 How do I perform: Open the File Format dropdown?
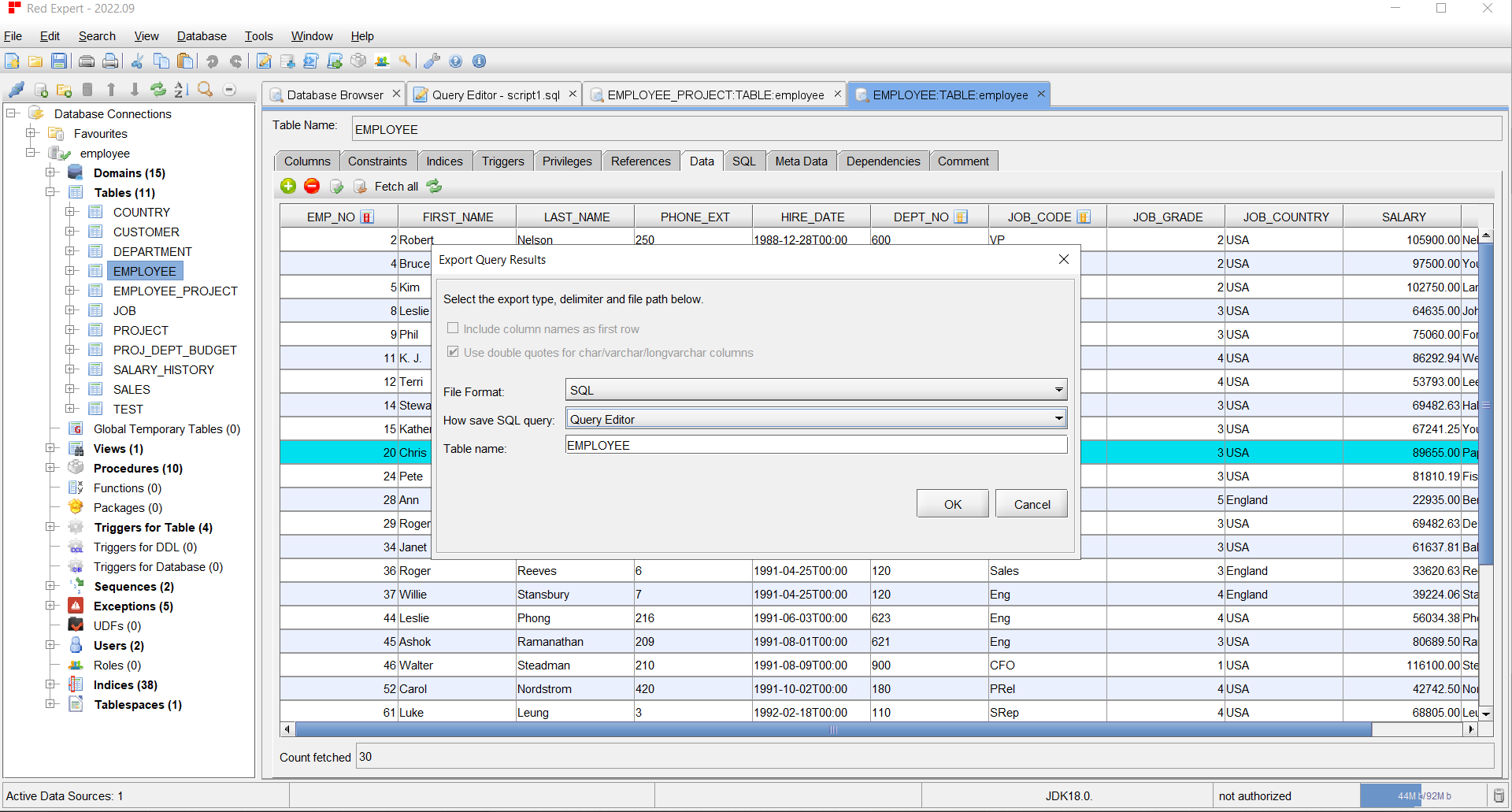[816, 390]
